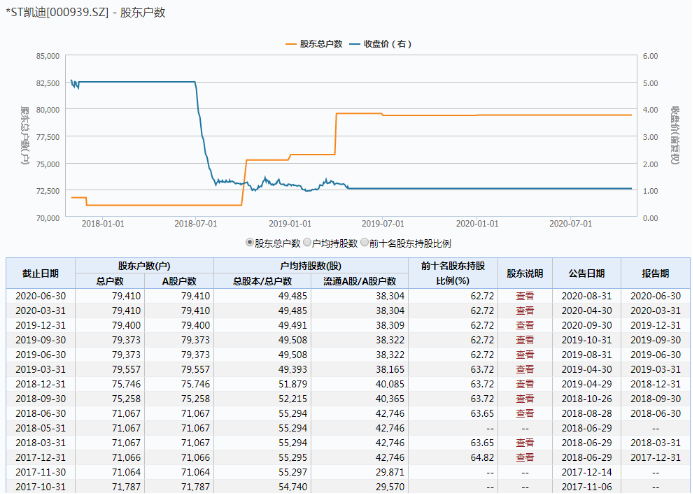Click total households value 75,746
Image resolution: width=693 pixels, height=494 pixels.
coord(126,384)
